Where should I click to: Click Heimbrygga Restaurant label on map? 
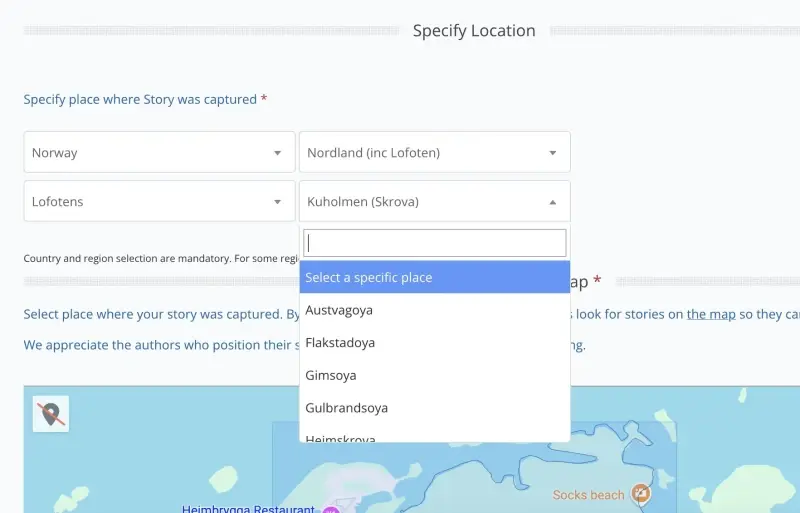click(x=248, y=509)
